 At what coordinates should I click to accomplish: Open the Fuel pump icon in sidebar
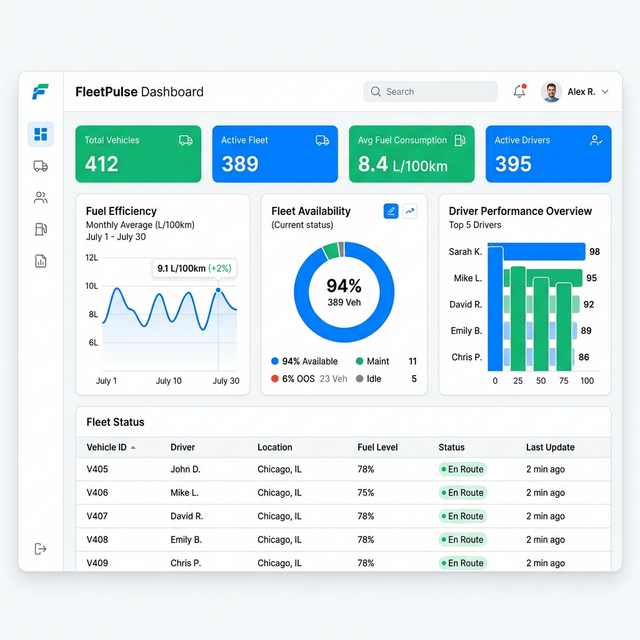click(x=41, y=229)
